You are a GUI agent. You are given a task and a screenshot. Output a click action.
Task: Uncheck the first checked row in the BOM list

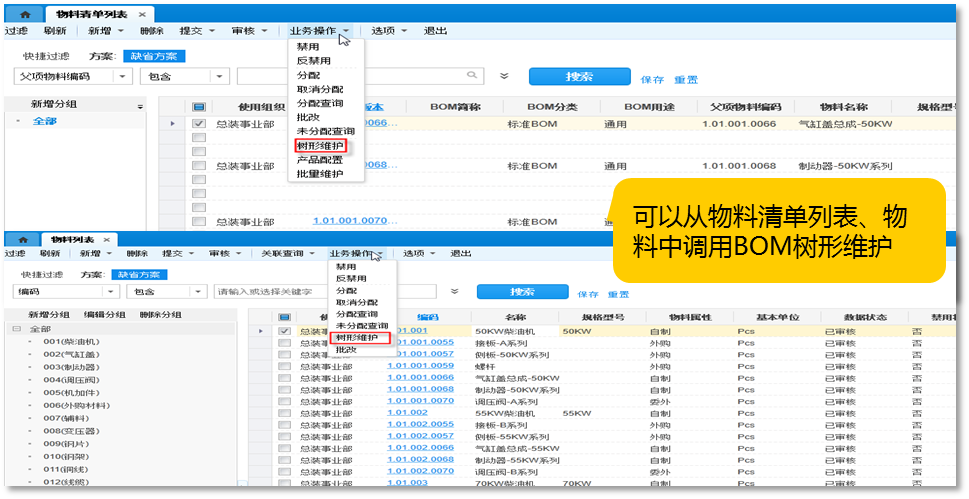point(199,124)
